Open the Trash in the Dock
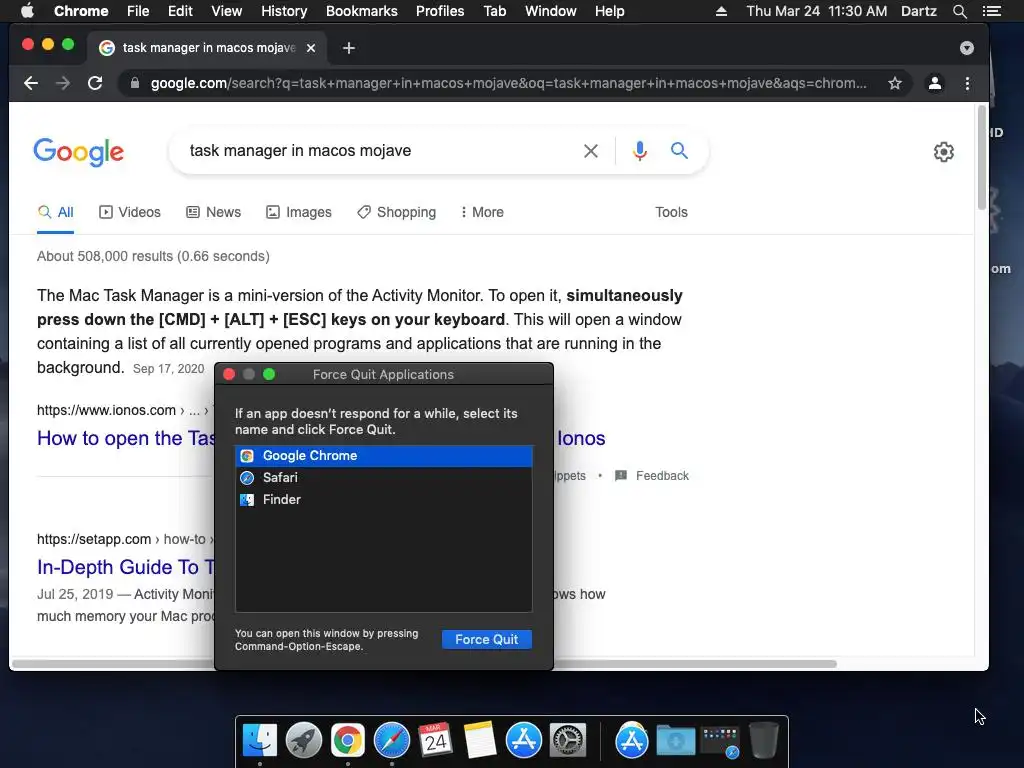 coord(763,741)
